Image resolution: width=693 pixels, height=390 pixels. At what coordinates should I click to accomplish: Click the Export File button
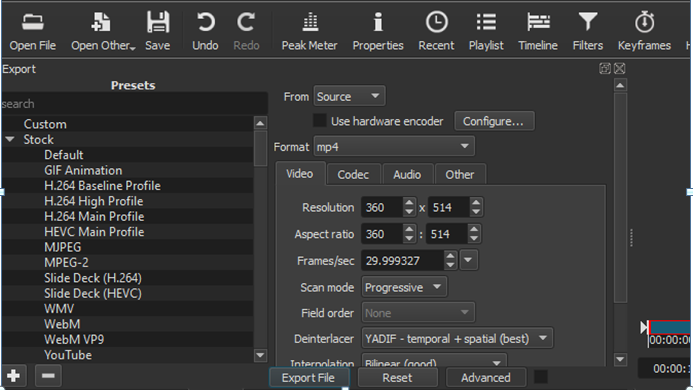tap(308, 378)
